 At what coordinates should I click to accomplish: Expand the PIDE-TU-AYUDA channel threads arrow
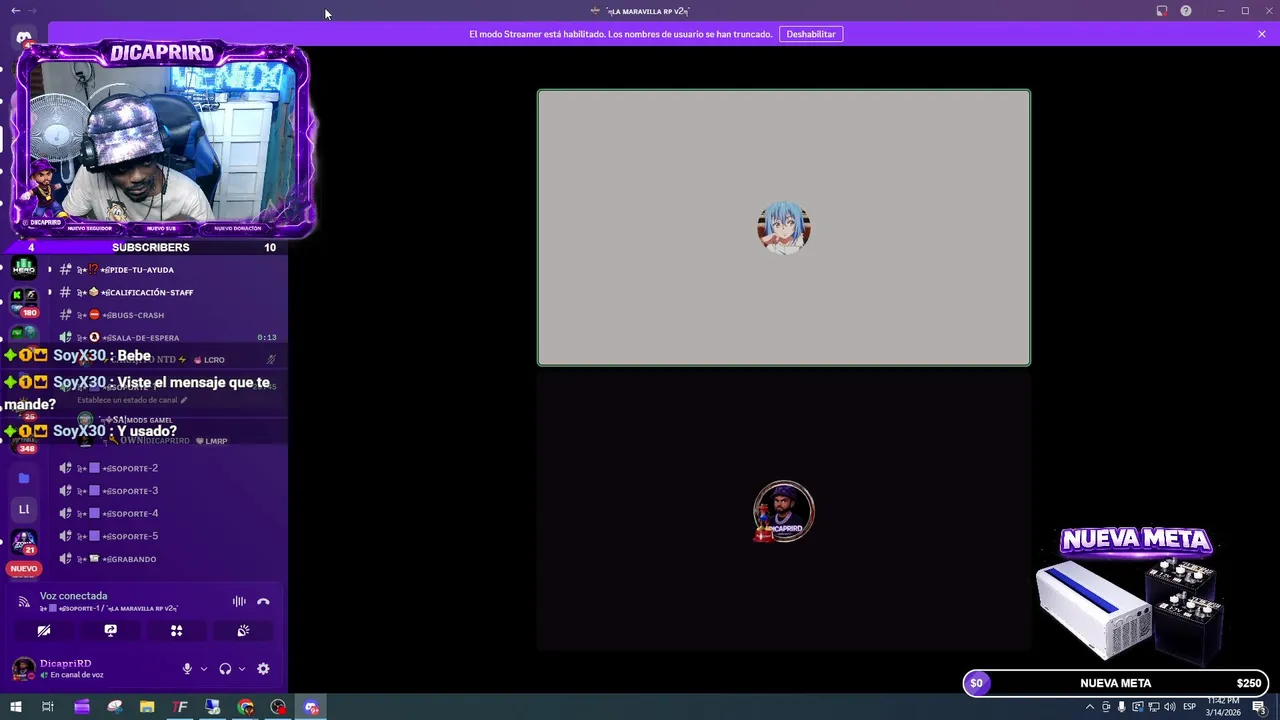[50, 270]
